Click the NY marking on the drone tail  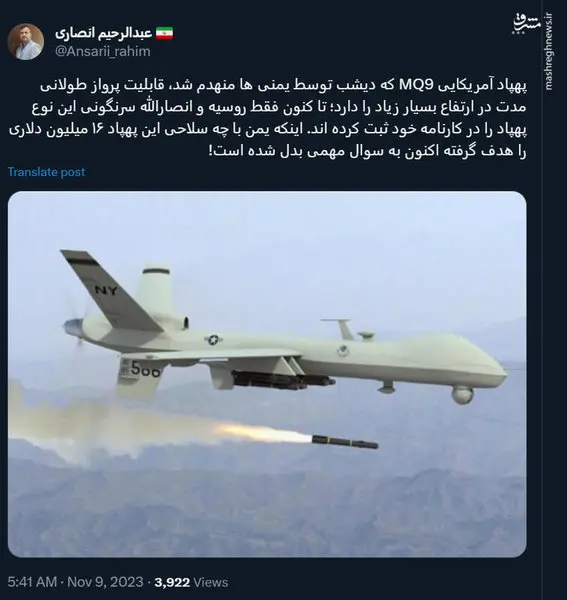tap(106, 290)
